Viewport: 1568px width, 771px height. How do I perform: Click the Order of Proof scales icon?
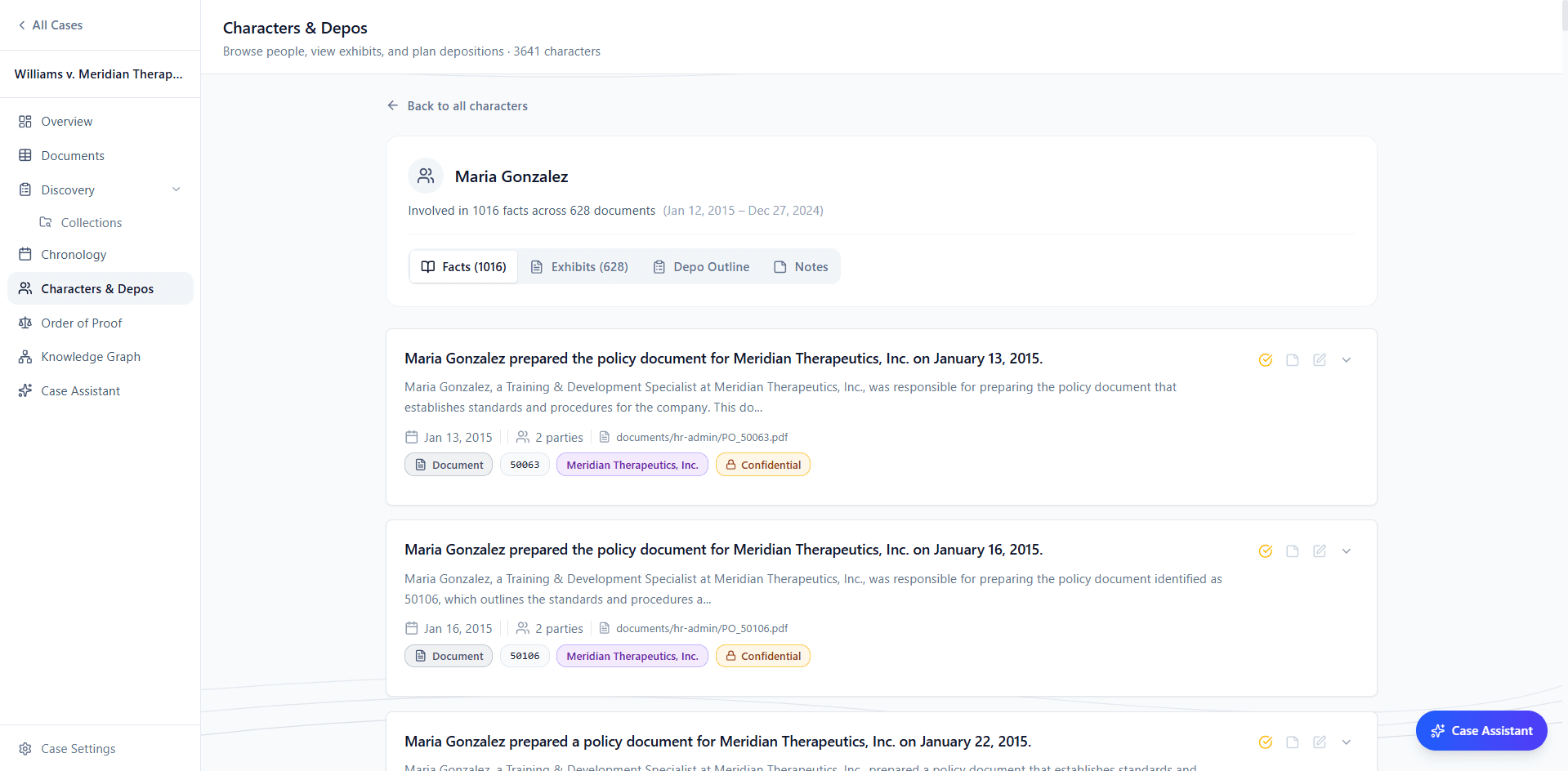25,323
